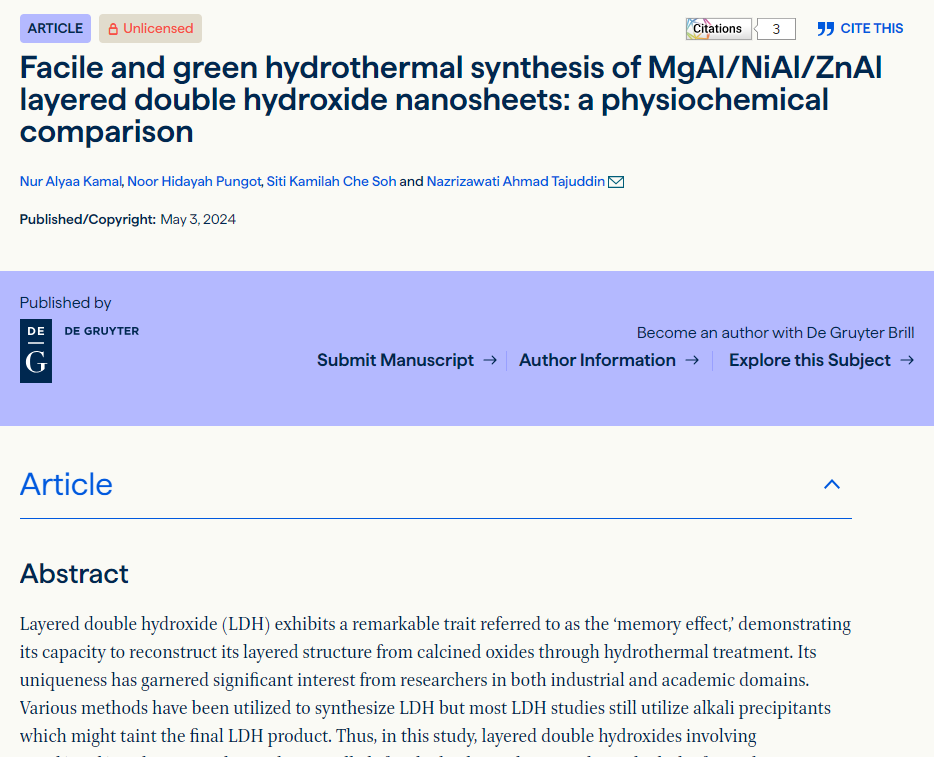Click the De Gruyter logo icon
This screenshot has height=757, width=934.
click(36, 351)
